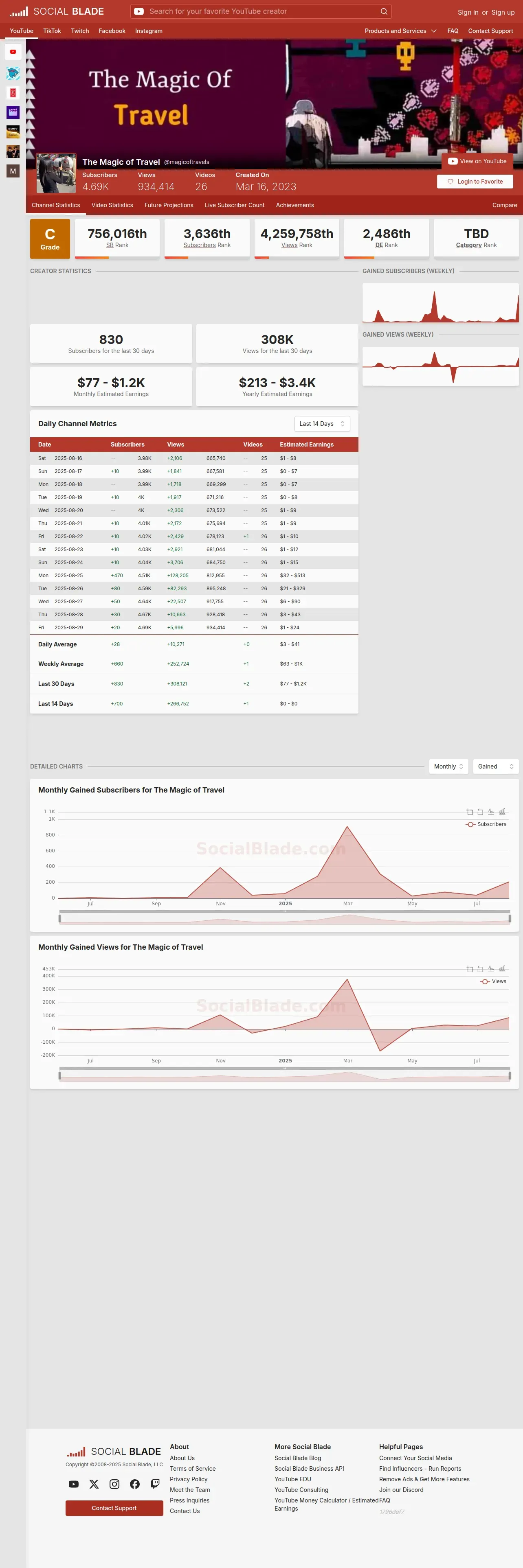Open the Monthly interval dropdown
This screenshot has width=523, height=1568.
(x=449, y=766)
